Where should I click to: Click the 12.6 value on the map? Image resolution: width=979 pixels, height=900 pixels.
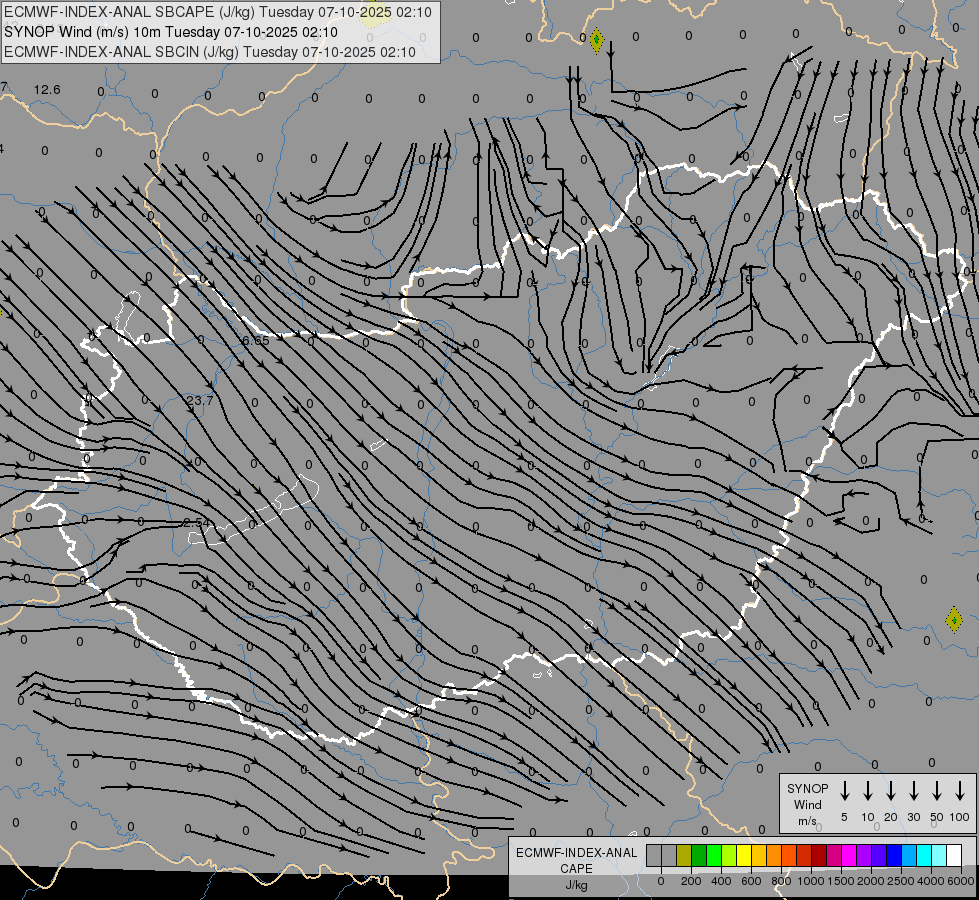tap(47, 90)
